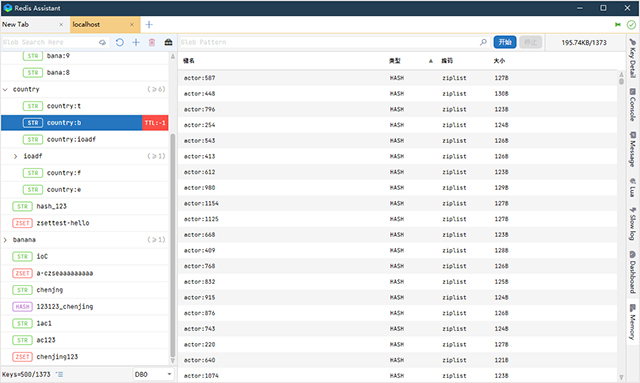Screen dimensions: 640x383
Task: Click the 键名 column header
Action: [x=189, y=61]
